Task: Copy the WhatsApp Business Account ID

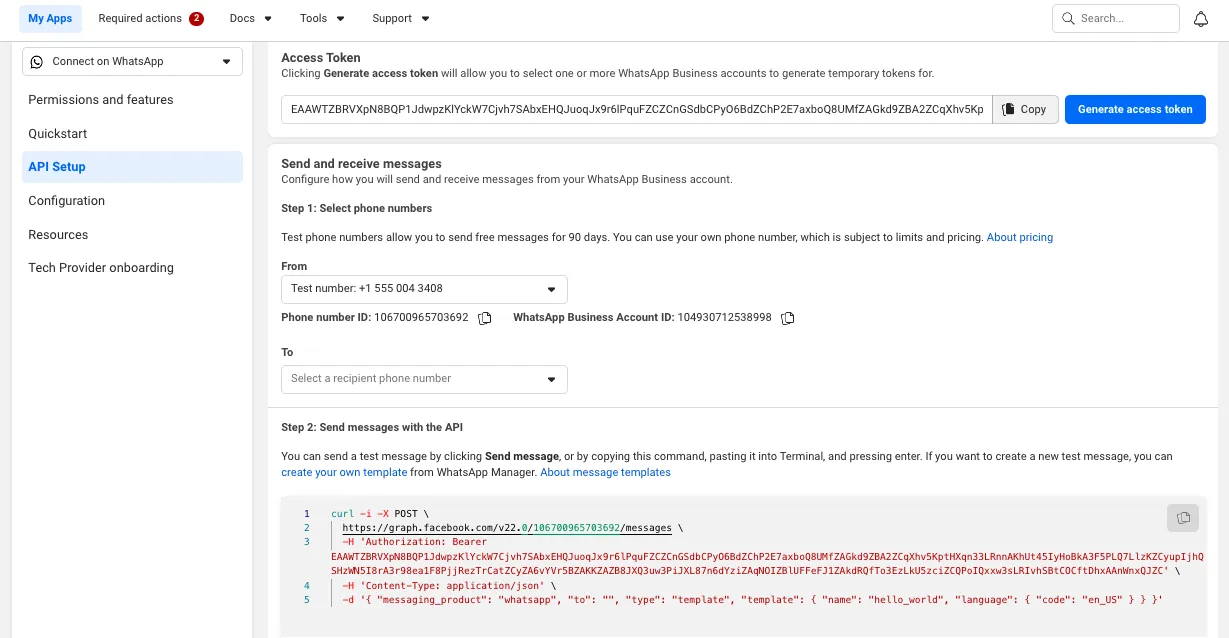Action: pyautogui.click(x=788, y=318)
